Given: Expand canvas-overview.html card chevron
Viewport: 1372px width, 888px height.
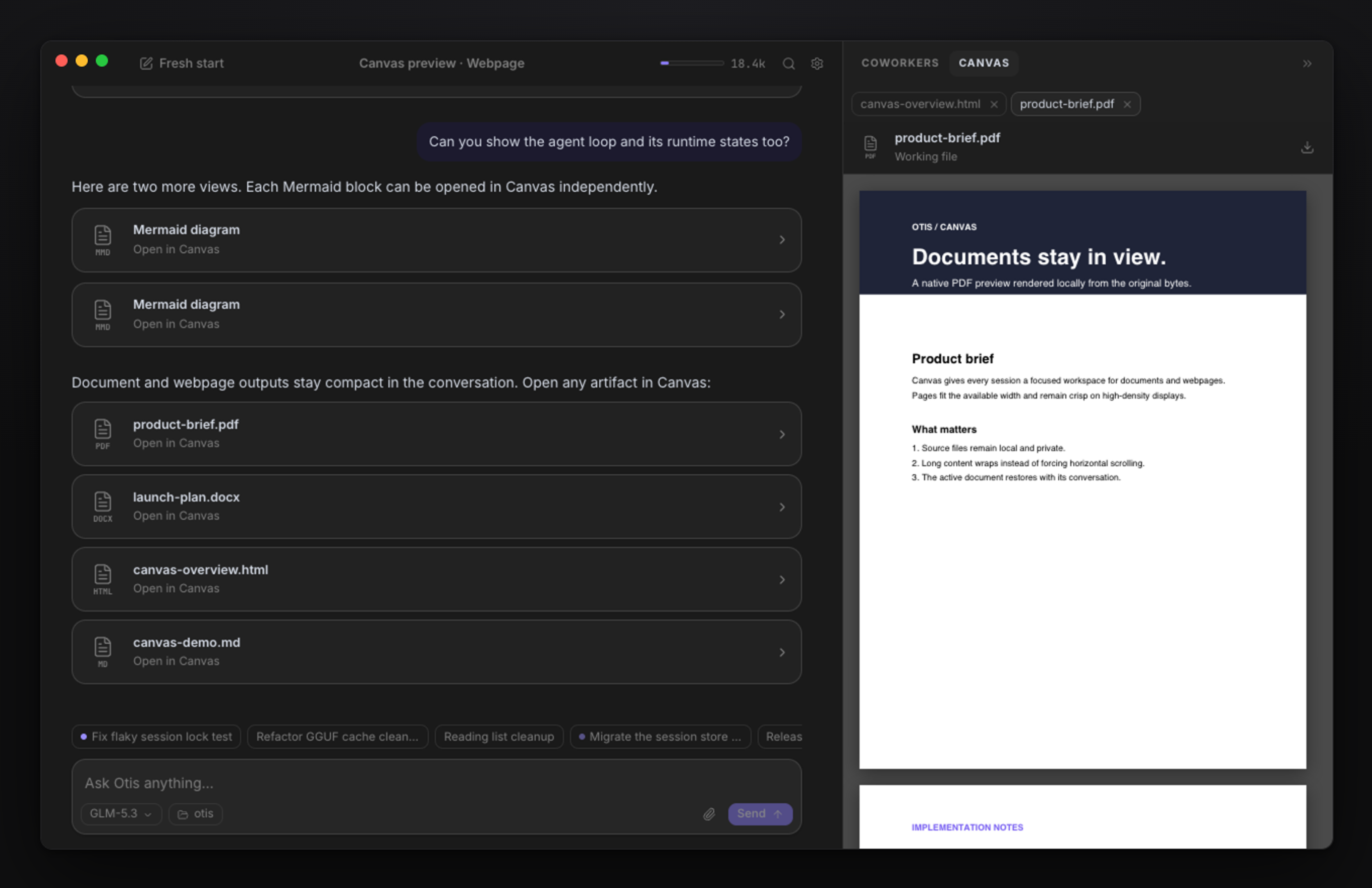Looking at the screenshot, I should point(782,580).
